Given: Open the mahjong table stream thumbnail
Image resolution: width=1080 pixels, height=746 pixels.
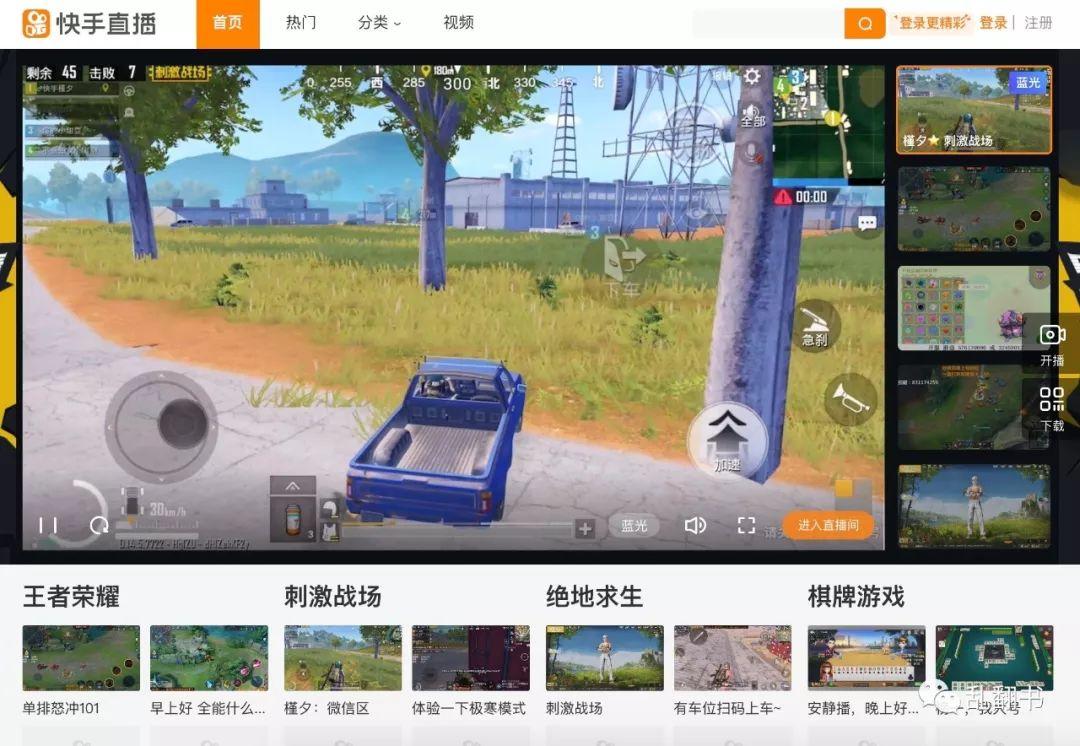Looking at the screenshot, I should point(995,658).
